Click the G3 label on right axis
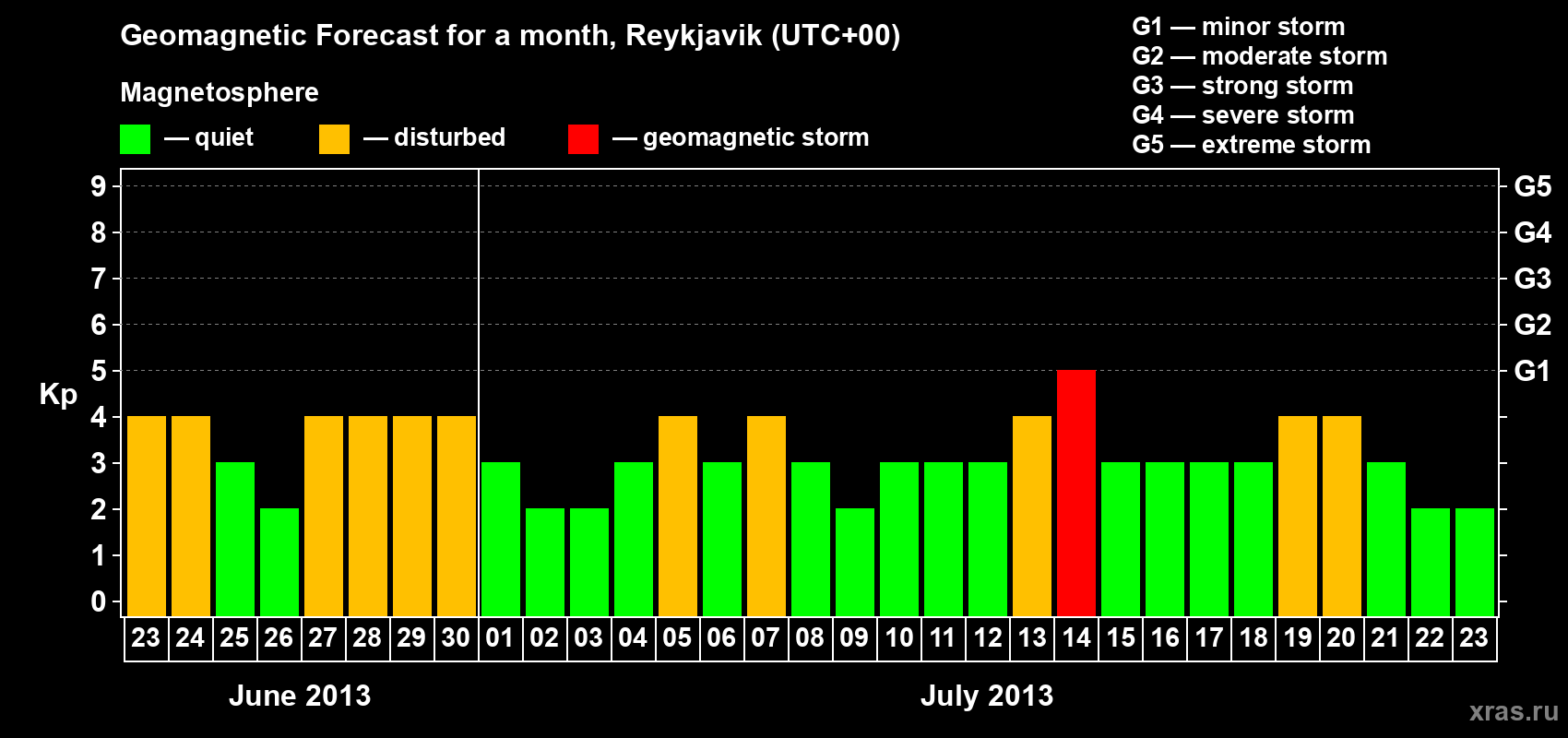Viewport: 1568px width, 738px height. [1532, 279]
